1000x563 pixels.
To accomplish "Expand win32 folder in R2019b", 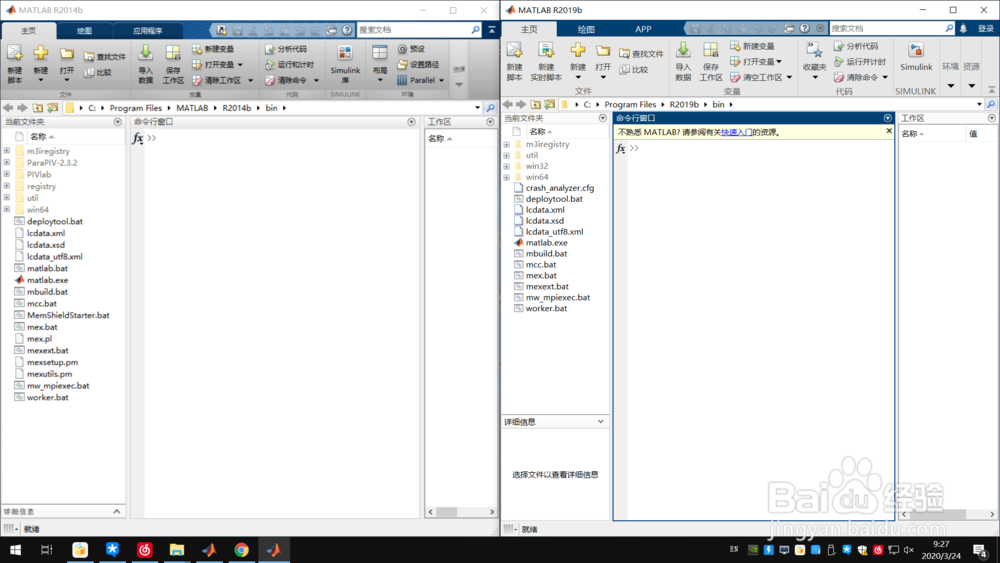I will (506, 166).
